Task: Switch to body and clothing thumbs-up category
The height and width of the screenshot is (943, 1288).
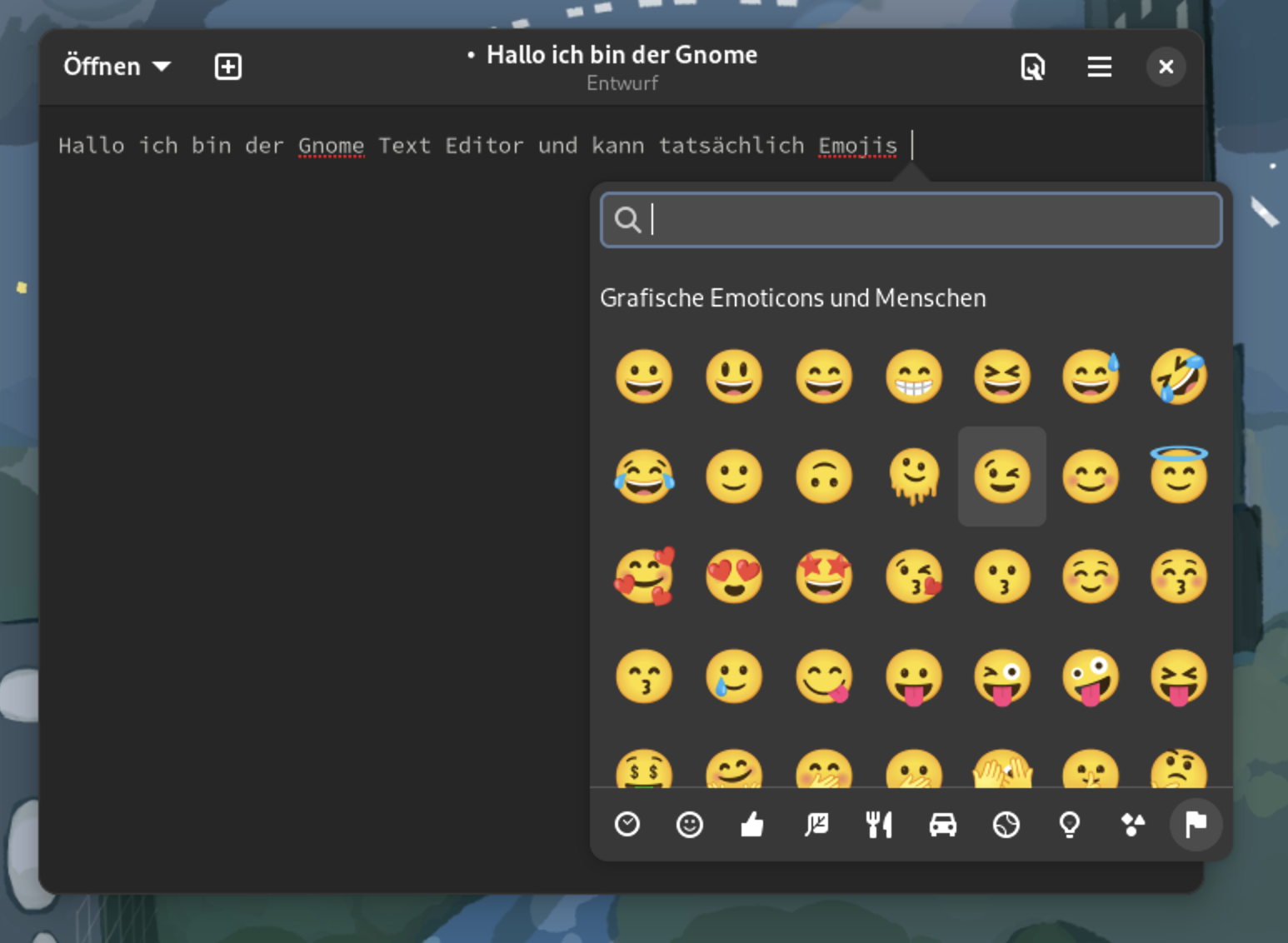Action: [x=752, y=825]
